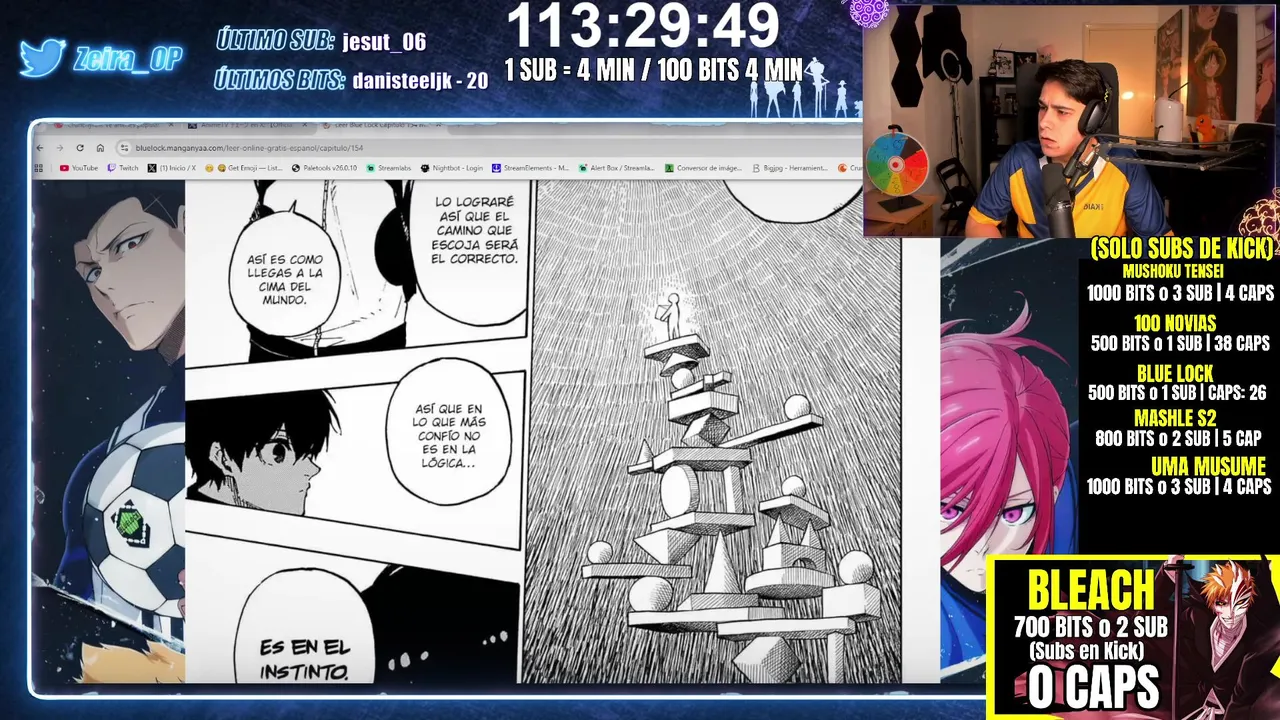The height and width of the screenshot is (720, 1280).
Task: Click the site info icon in address bar
Action: 124,148
